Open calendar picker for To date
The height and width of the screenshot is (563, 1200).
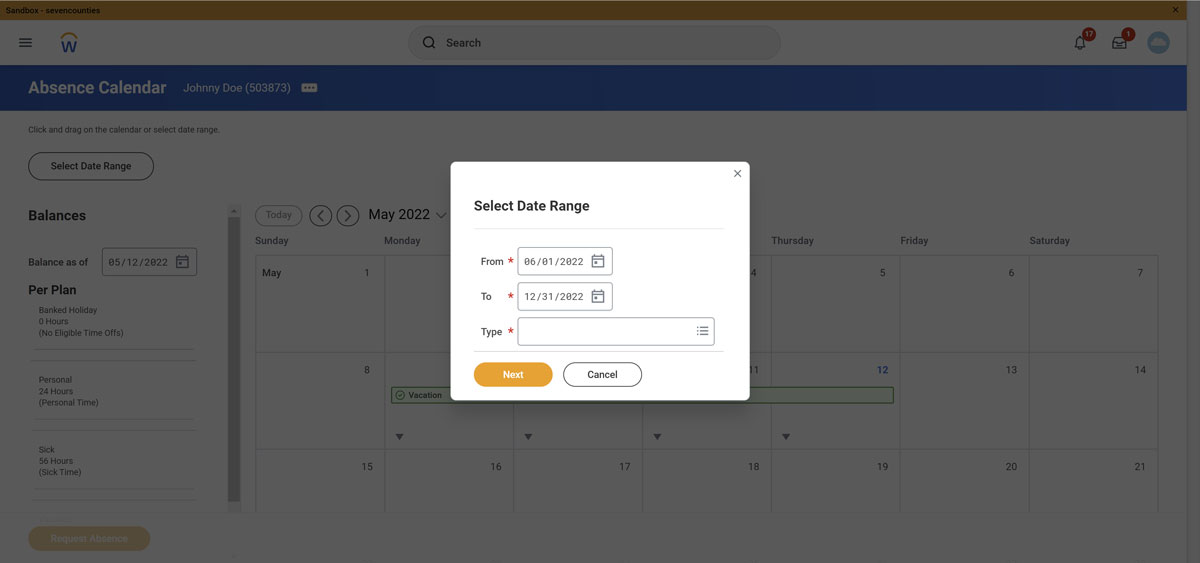tap(598, 296)
